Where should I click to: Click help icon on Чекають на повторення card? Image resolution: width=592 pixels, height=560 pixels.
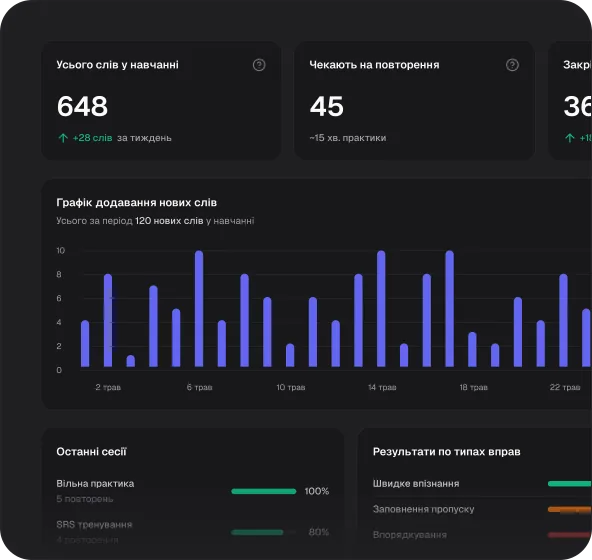(512, 65)
